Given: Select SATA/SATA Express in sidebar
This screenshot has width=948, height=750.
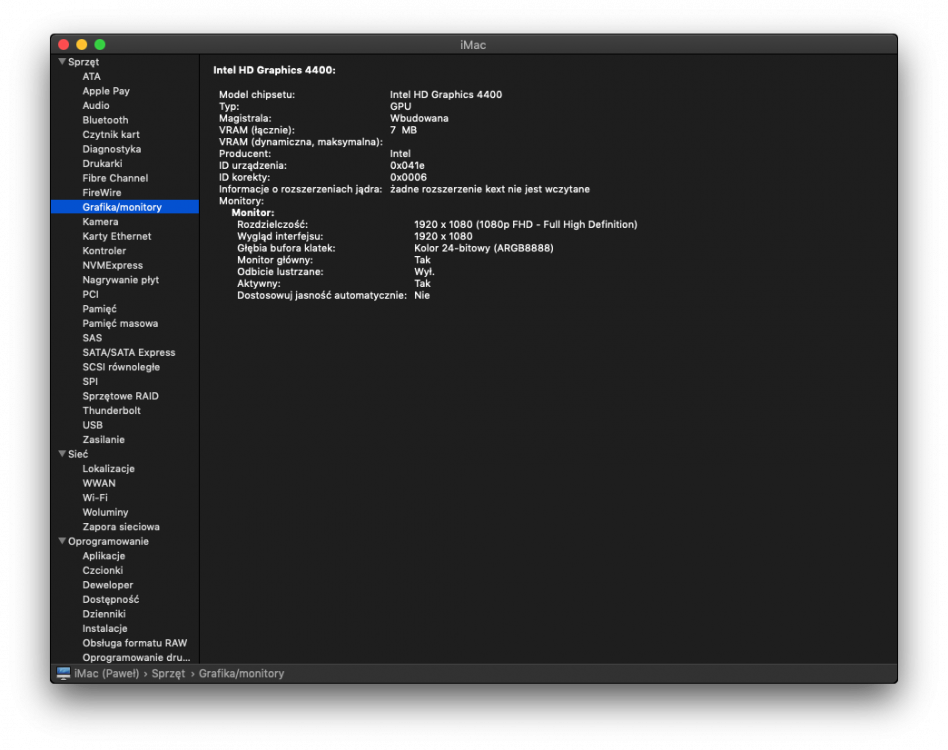Looking at the screenshot, I should coord(129,352).
